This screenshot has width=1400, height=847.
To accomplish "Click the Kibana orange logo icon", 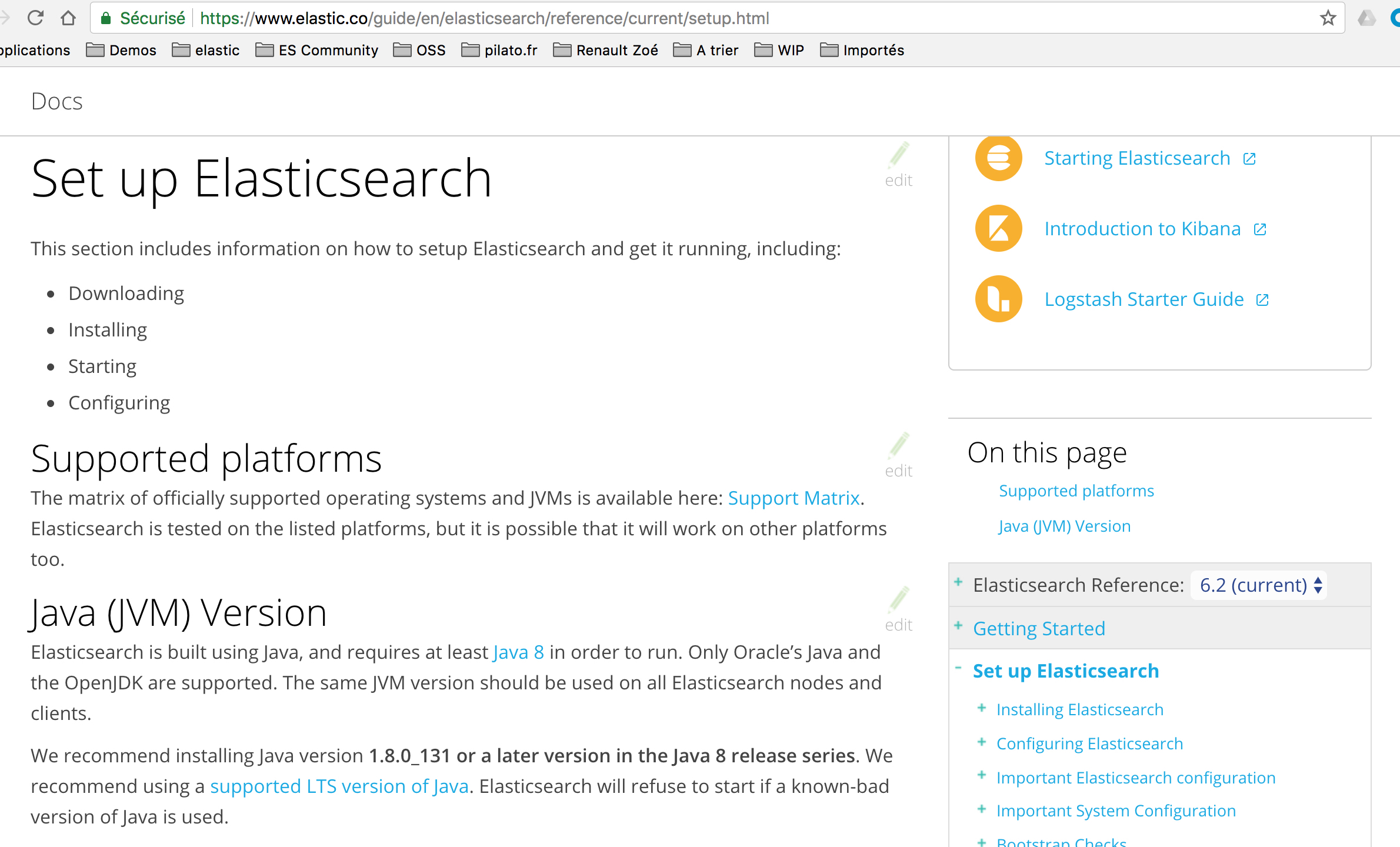I will 998,228.
